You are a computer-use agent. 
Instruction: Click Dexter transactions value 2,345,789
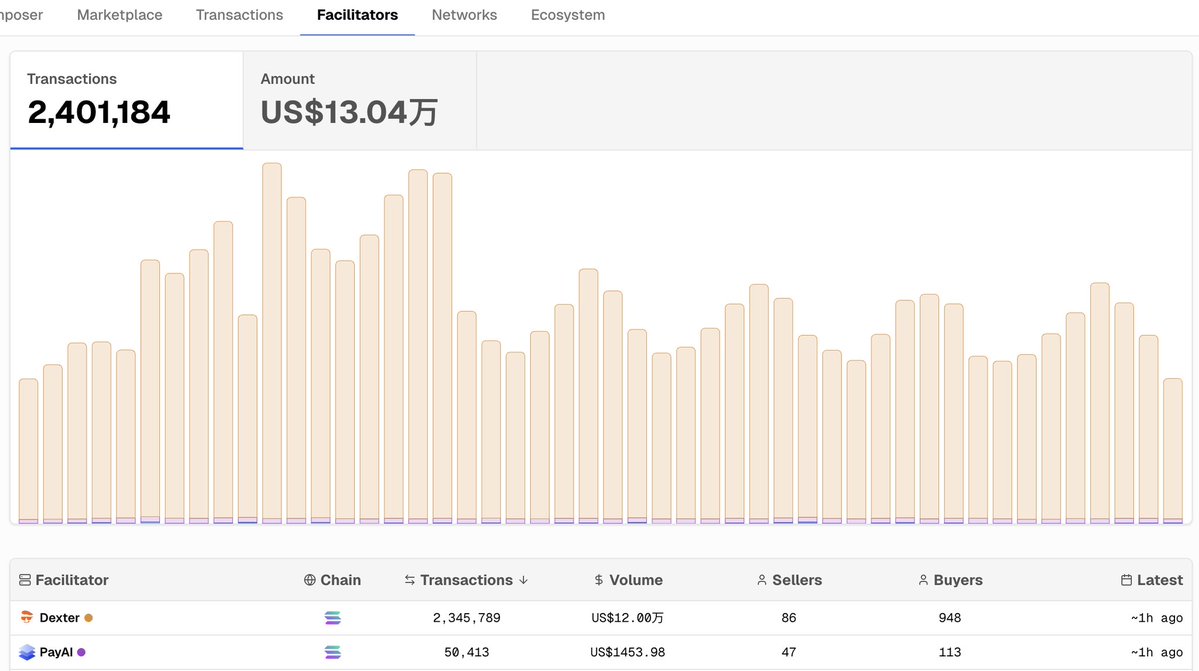pyautogui.click(x=466, y=618)
